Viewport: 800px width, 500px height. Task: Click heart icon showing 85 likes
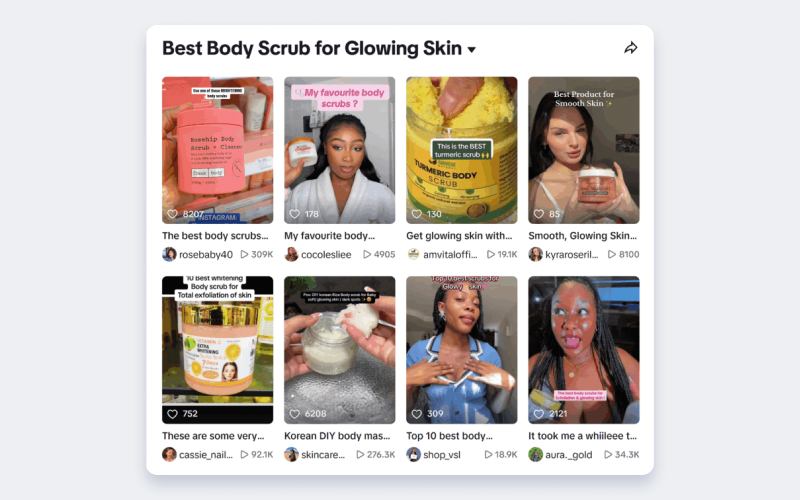tap(539, 214)
